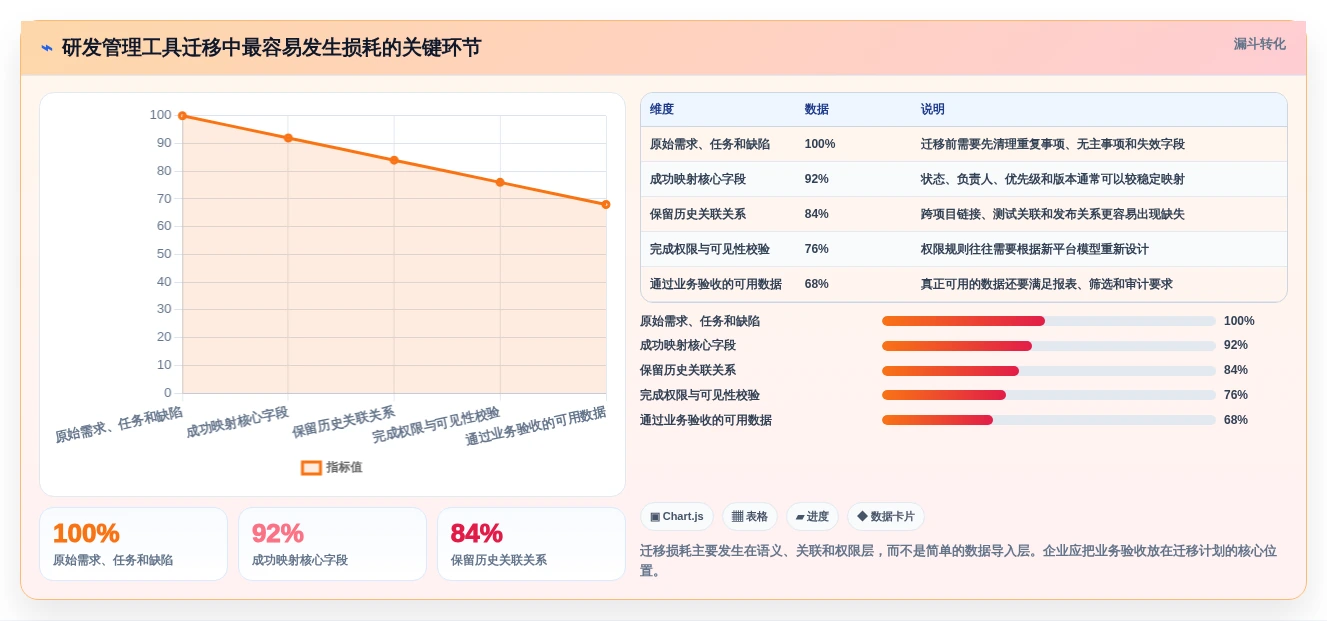Select table cell 成功映射核心字段

(x=698, y=179)
